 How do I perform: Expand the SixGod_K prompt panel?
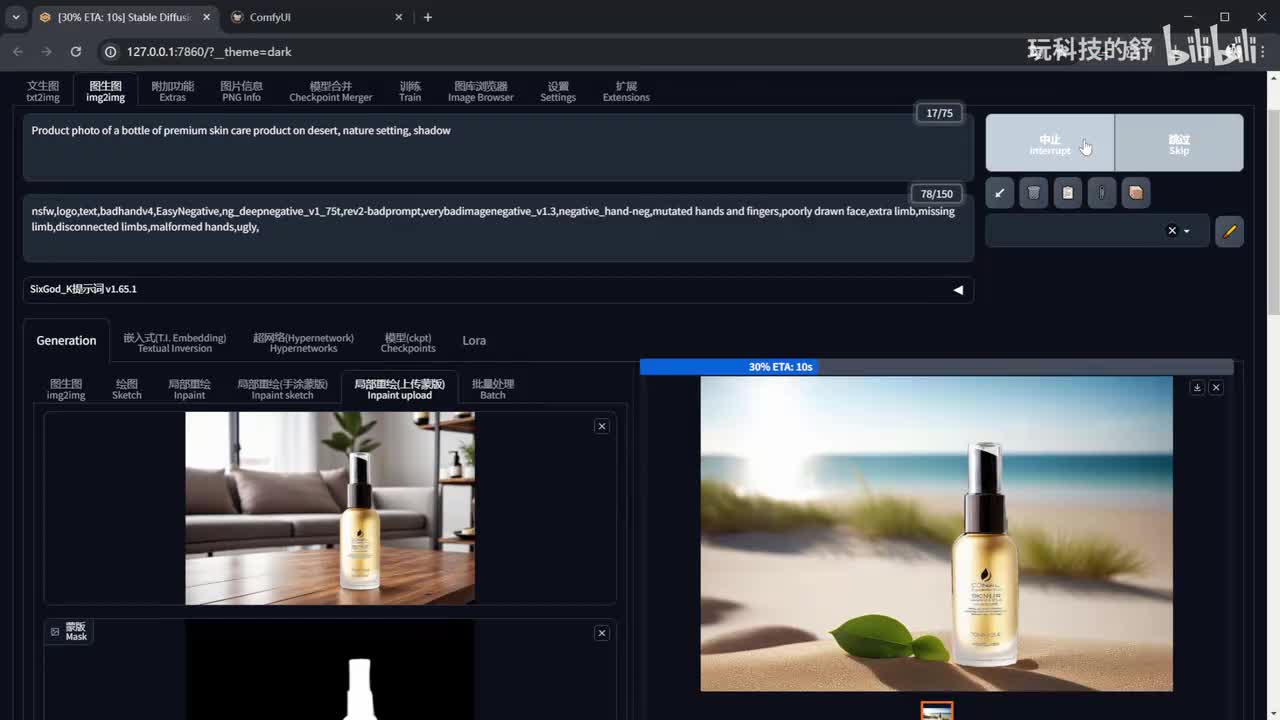(x=957, y=289)
